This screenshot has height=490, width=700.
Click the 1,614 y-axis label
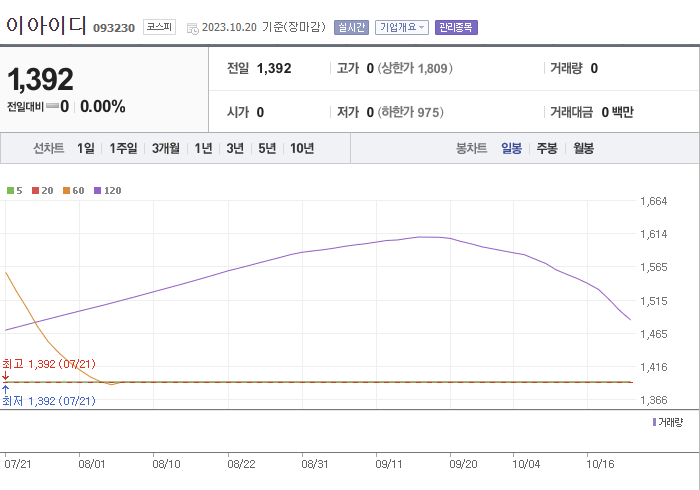pyautogui.click(x=654, y=234)
